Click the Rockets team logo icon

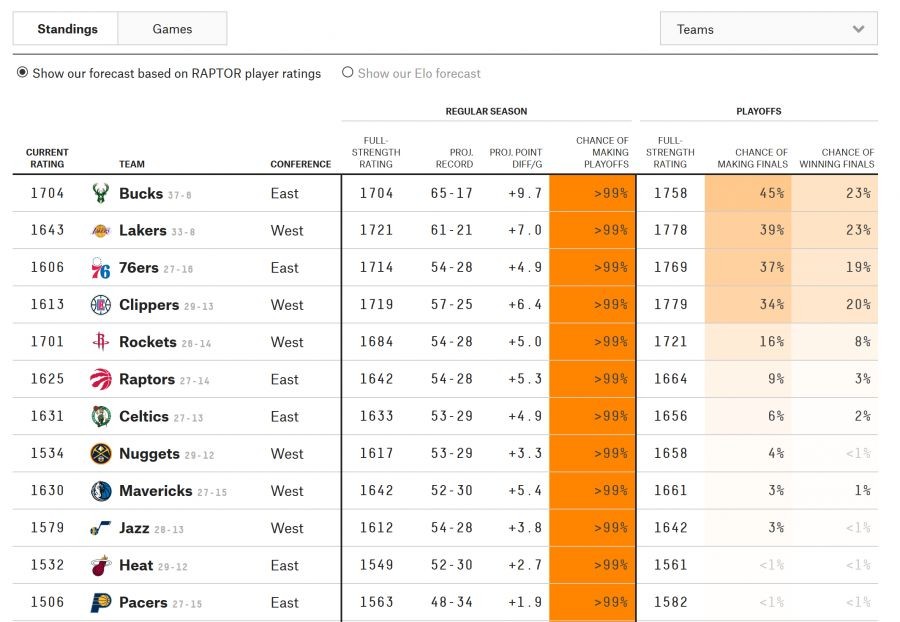100,342
